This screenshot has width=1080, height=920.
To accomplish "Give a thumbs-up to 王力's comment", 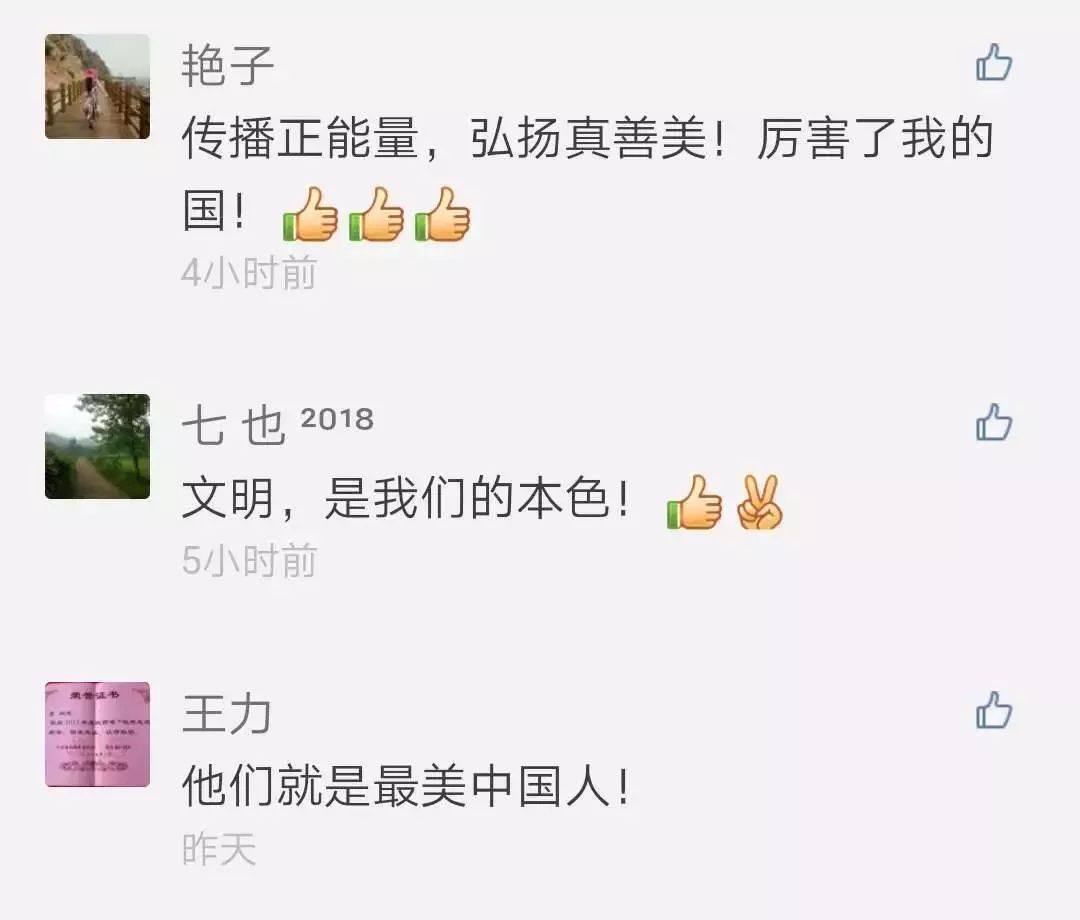I will point(994,710).
